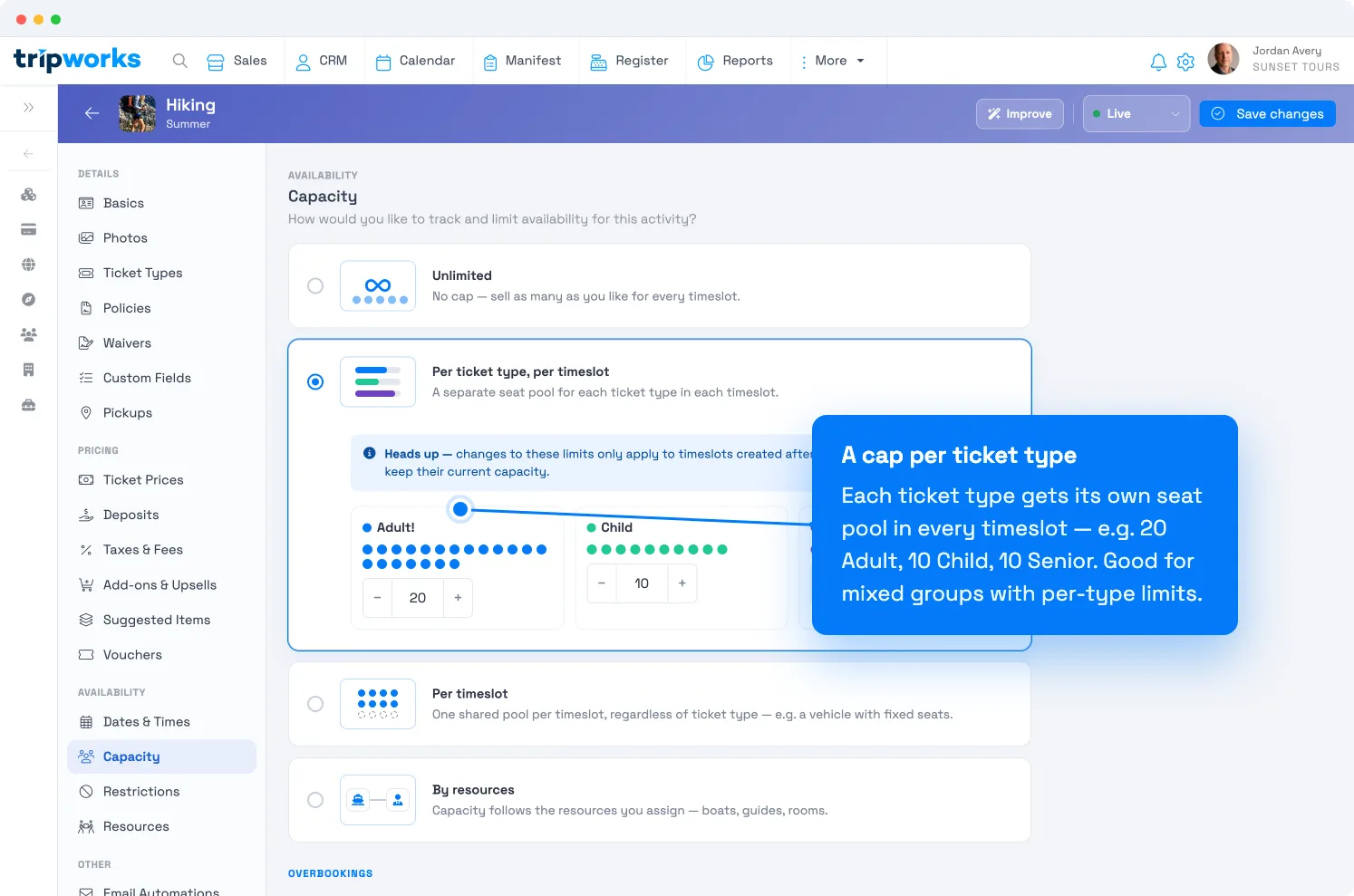
Task: Expand the left rail double-chevron
Action: tap(29, 107)
